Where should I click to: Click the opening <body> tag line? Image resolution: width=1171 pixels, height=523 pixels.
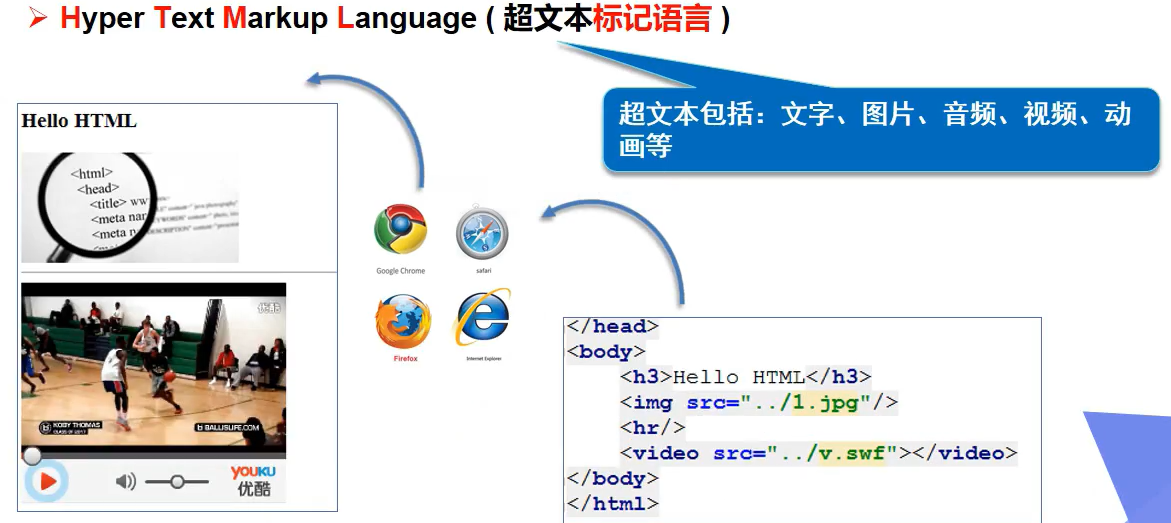(606, 352)
